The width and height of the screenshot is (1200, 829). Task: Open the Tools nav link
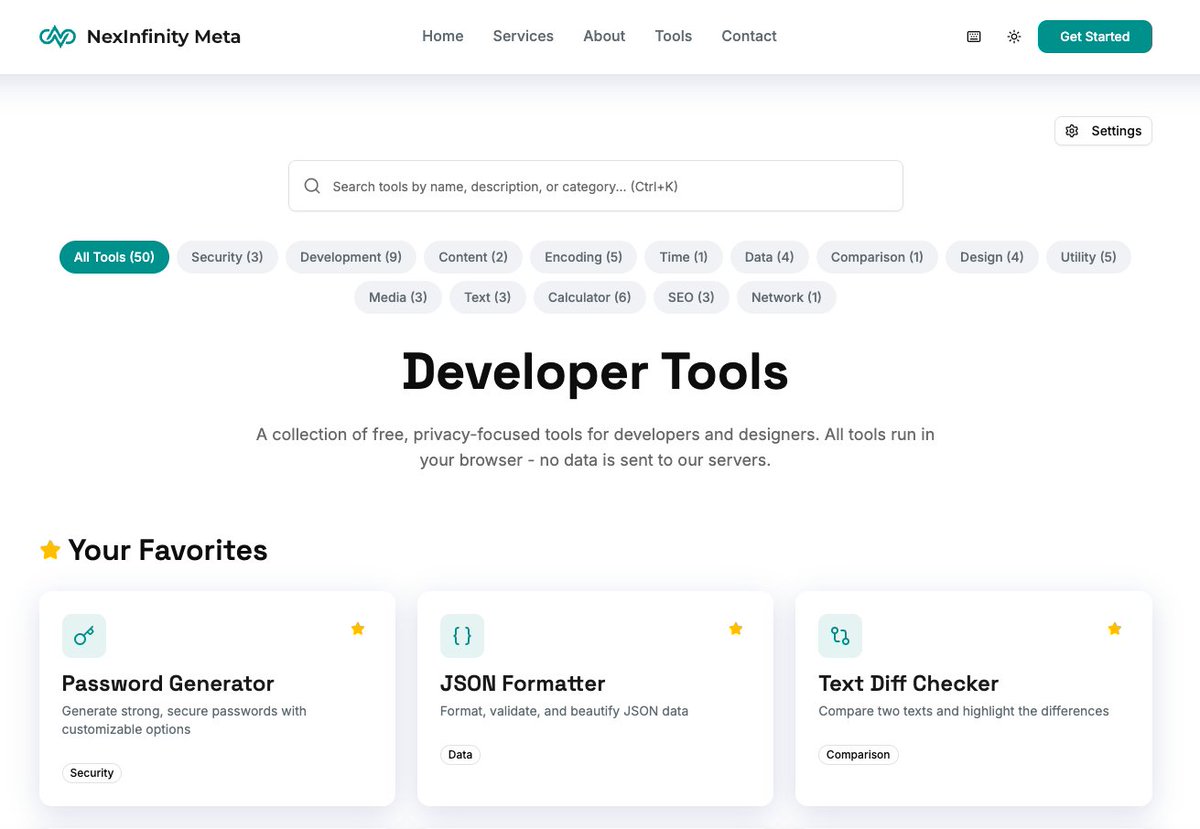(673, 36)
